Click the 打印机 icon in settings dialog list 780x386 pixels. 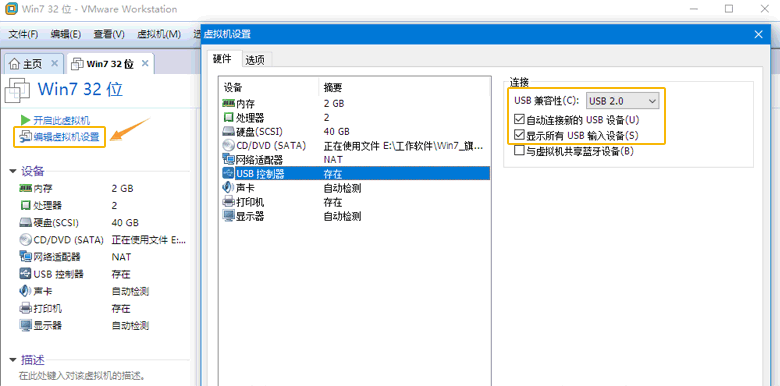coord(228,202)
